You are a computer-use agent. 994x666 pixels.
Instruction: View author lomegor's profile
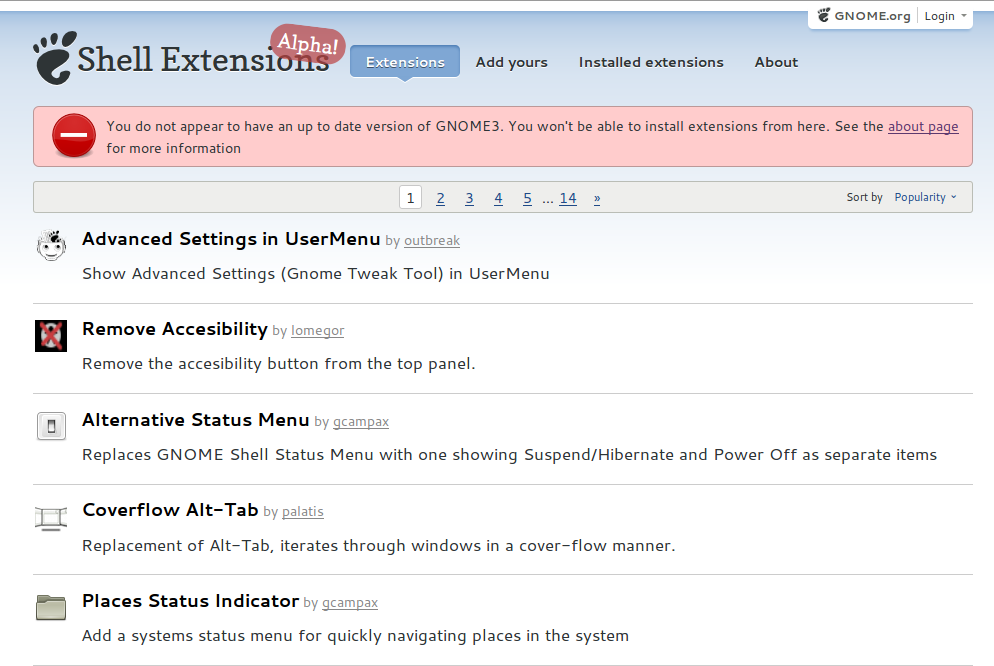click(x=318, y=331)
